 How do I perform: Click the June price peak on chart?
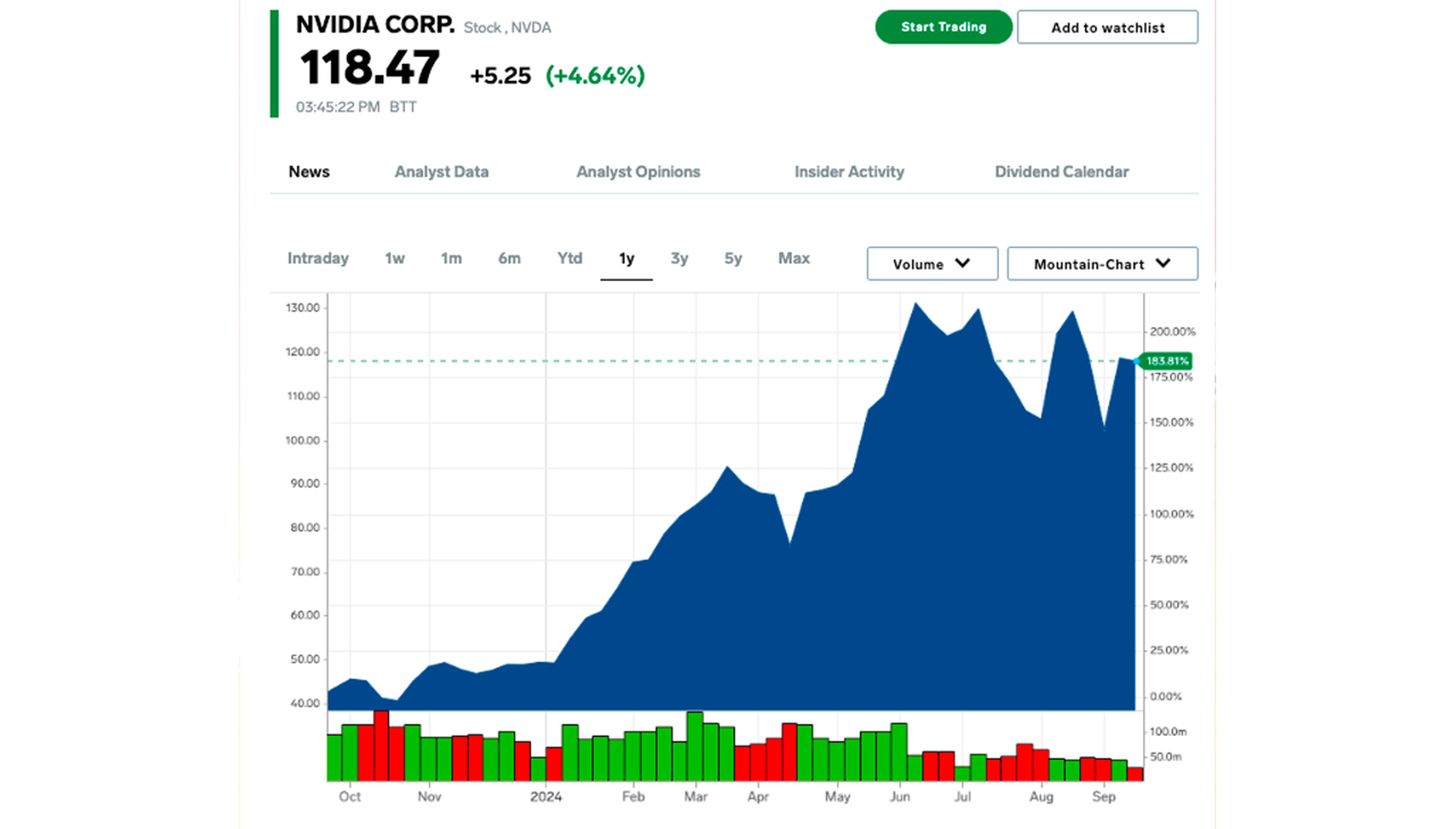[916, 304]
